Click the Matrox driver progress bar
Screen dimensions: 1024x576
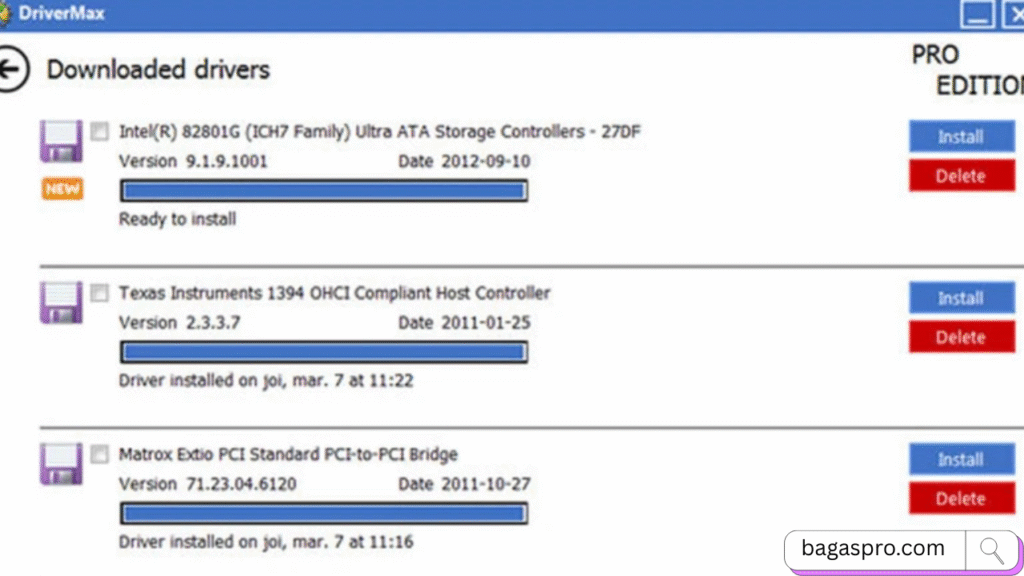pos(323,513)
